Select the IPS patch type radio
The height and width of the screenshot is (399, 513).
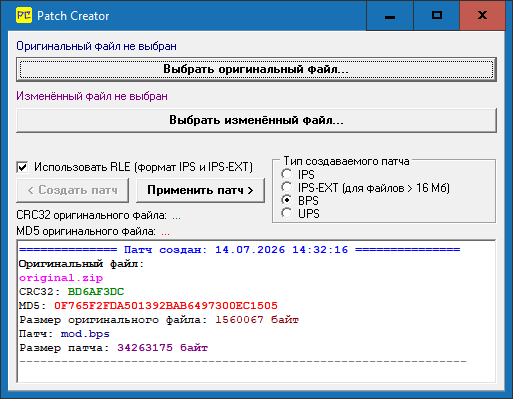pos(286,174)
